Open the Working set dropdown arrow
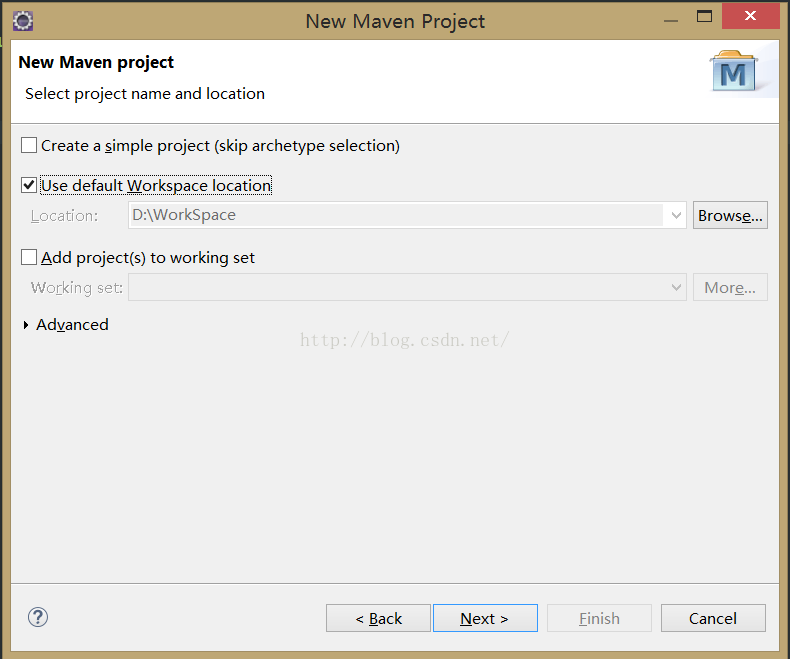This screenshot has width=790, height=659. (x=676, y=287)
